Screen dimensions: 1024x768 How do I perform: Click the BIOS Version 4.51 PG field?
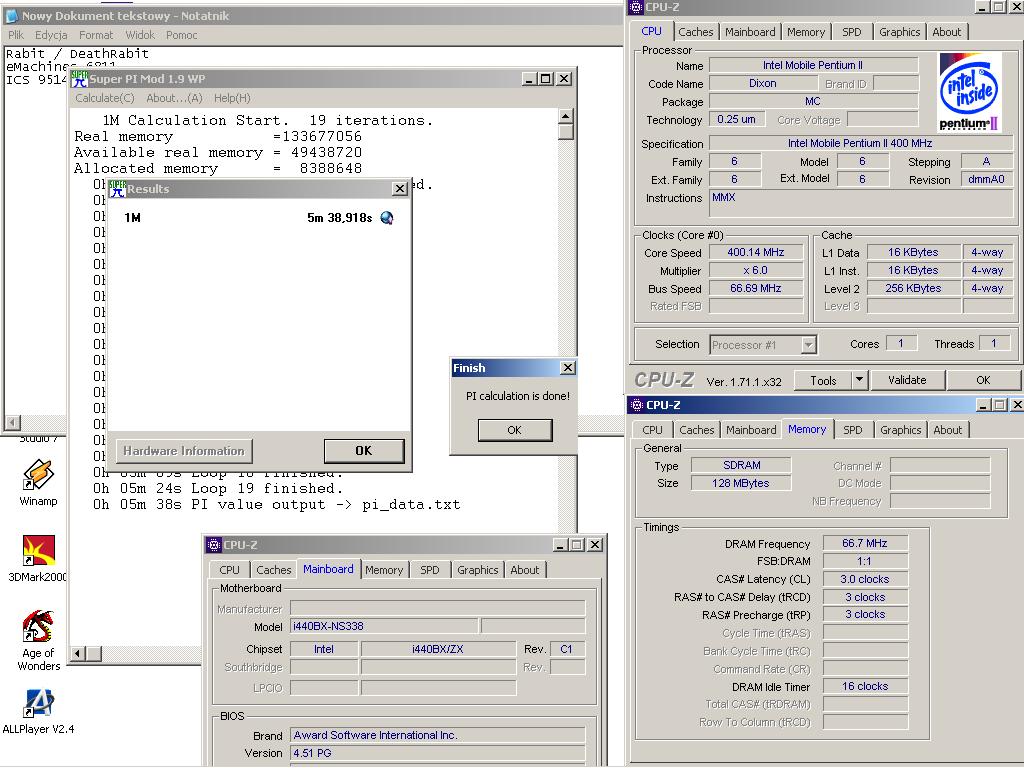click(x=438, y=754)
